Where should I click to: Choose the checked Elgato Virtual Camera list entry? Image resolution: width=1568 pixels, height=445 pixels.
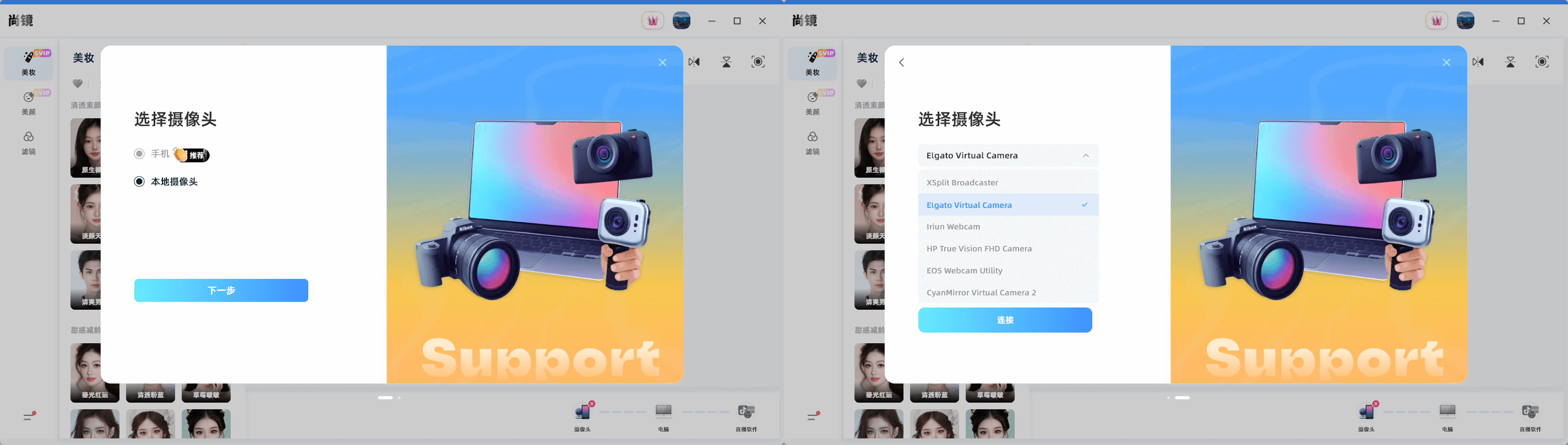(1008, 205)
